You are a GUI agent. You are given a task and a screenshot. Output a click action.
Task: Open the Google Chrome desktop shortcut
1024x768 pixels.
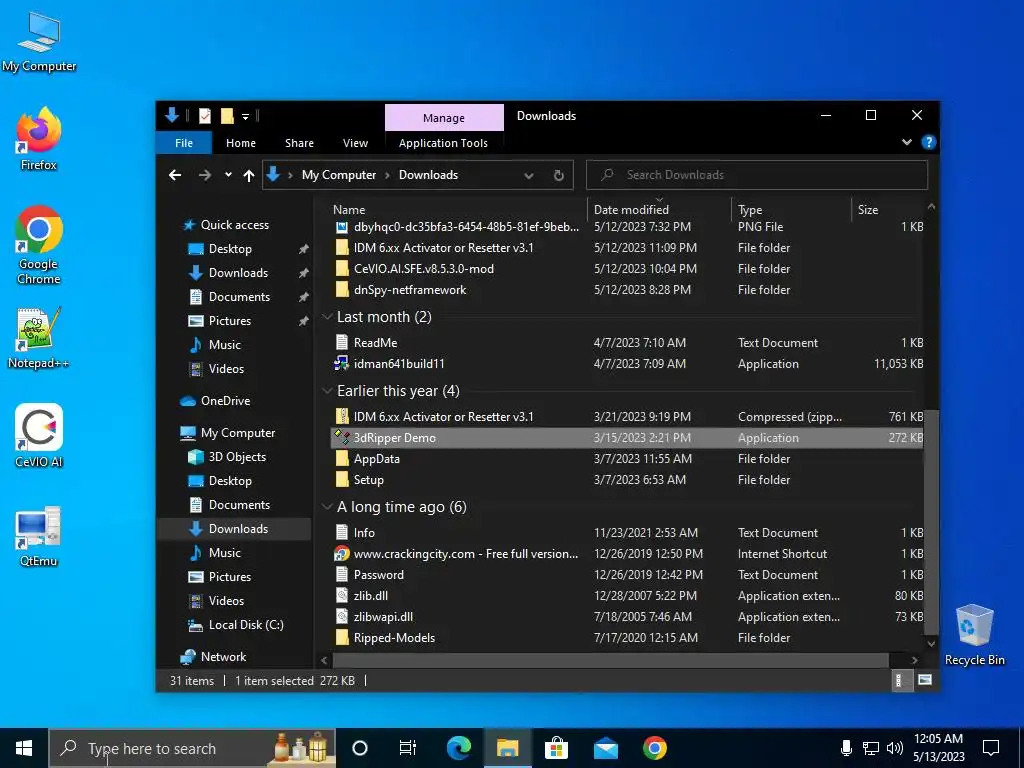(x=39, y=245)
